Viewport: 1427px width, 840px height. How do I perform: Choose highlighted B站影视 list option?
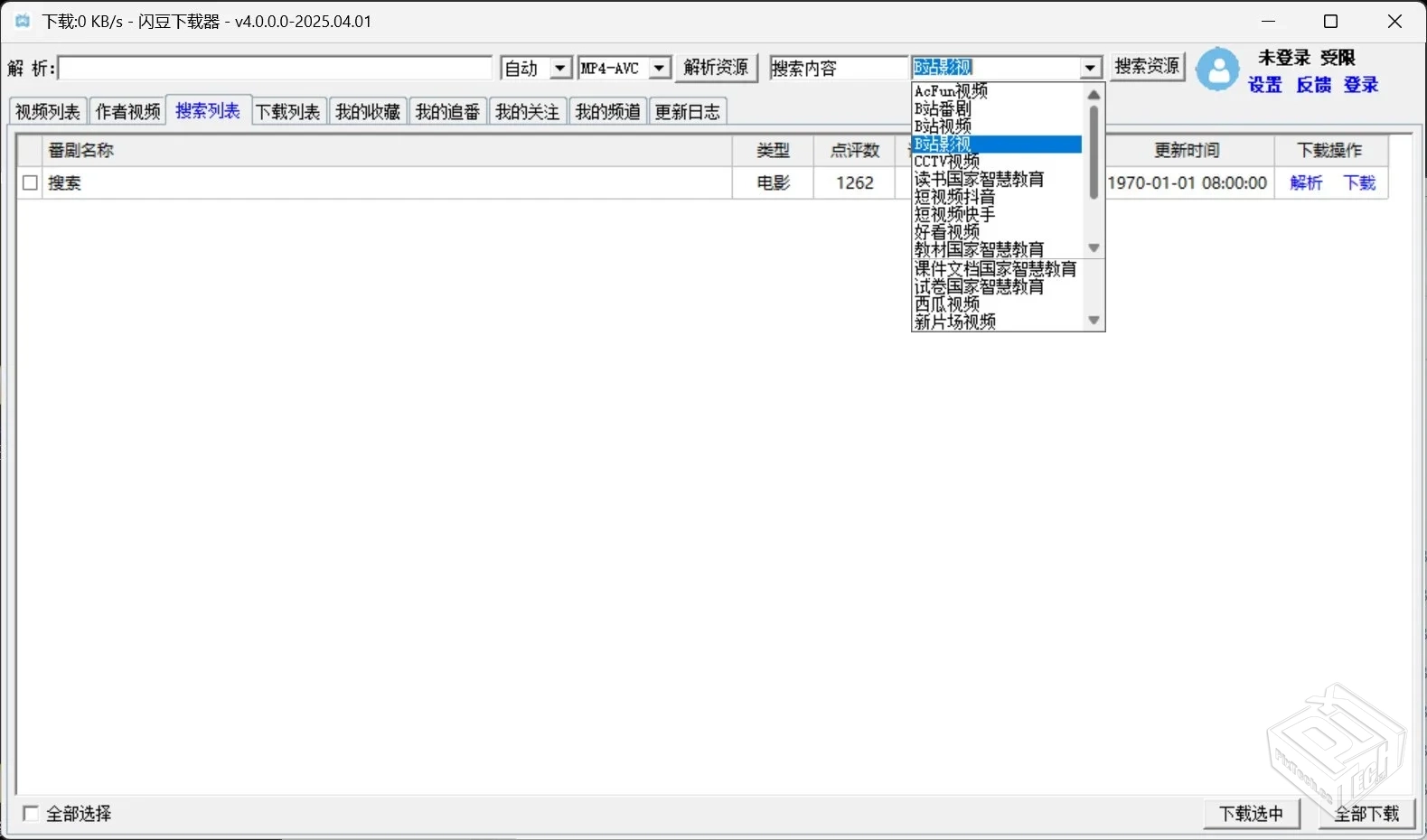pyautogui.click(x=997, y=145)
